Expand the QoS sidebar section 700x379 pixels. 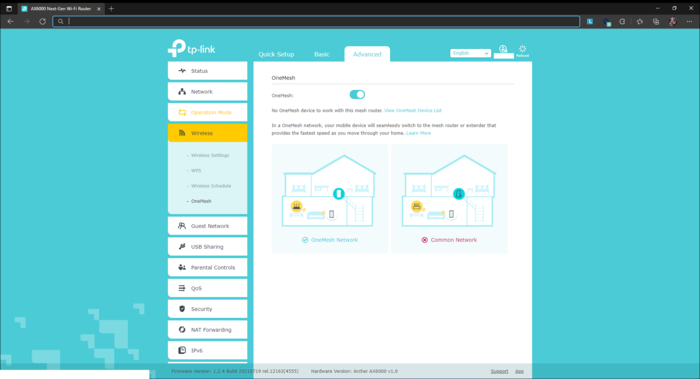208,288
